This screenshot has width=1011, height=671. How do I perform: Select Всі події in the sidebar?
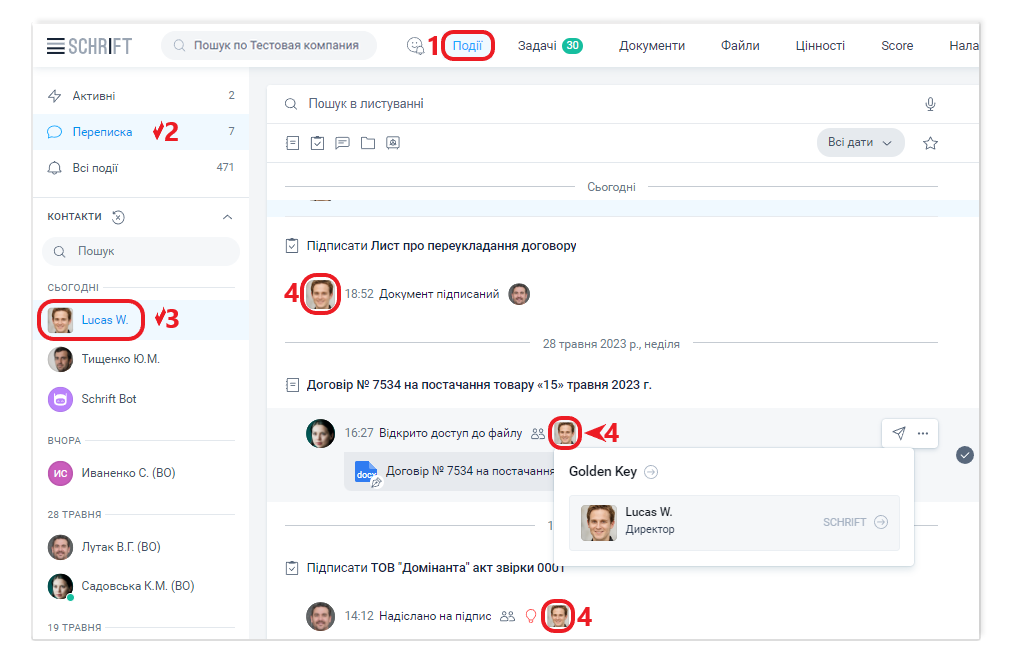141,168
